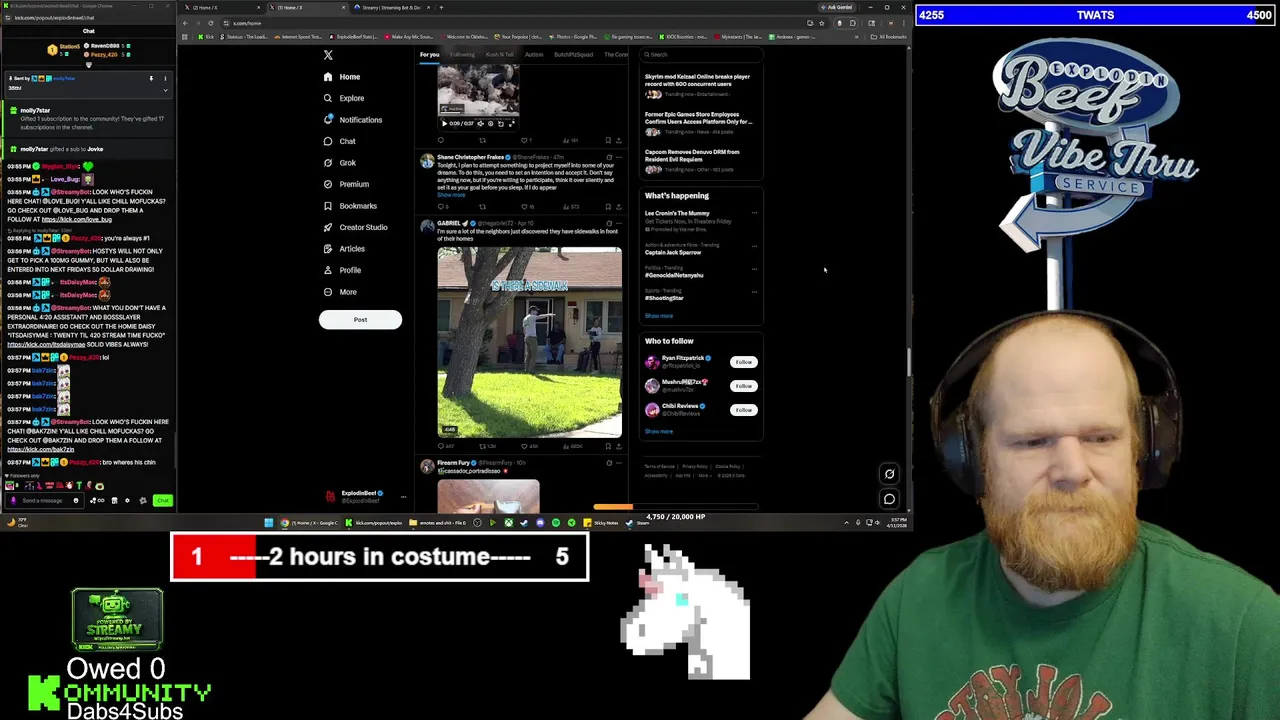The width and height of the screenshot is (1280, 720).
Task: Open the kick.com/love_bug link in chat
Action: click(77, 219)
